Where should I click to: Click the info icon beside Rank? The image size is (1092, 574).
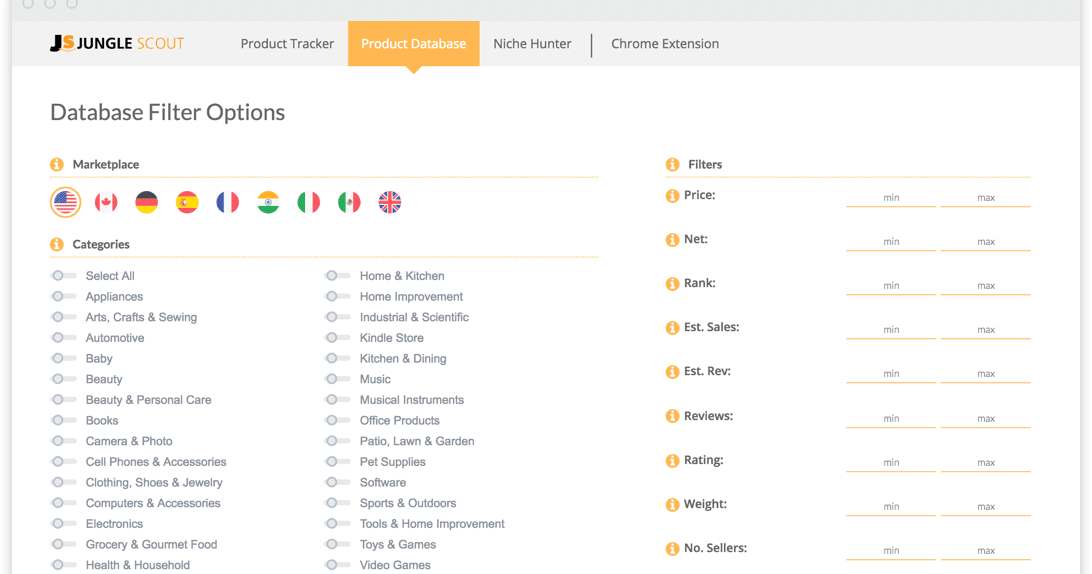(x=672, y=284)
